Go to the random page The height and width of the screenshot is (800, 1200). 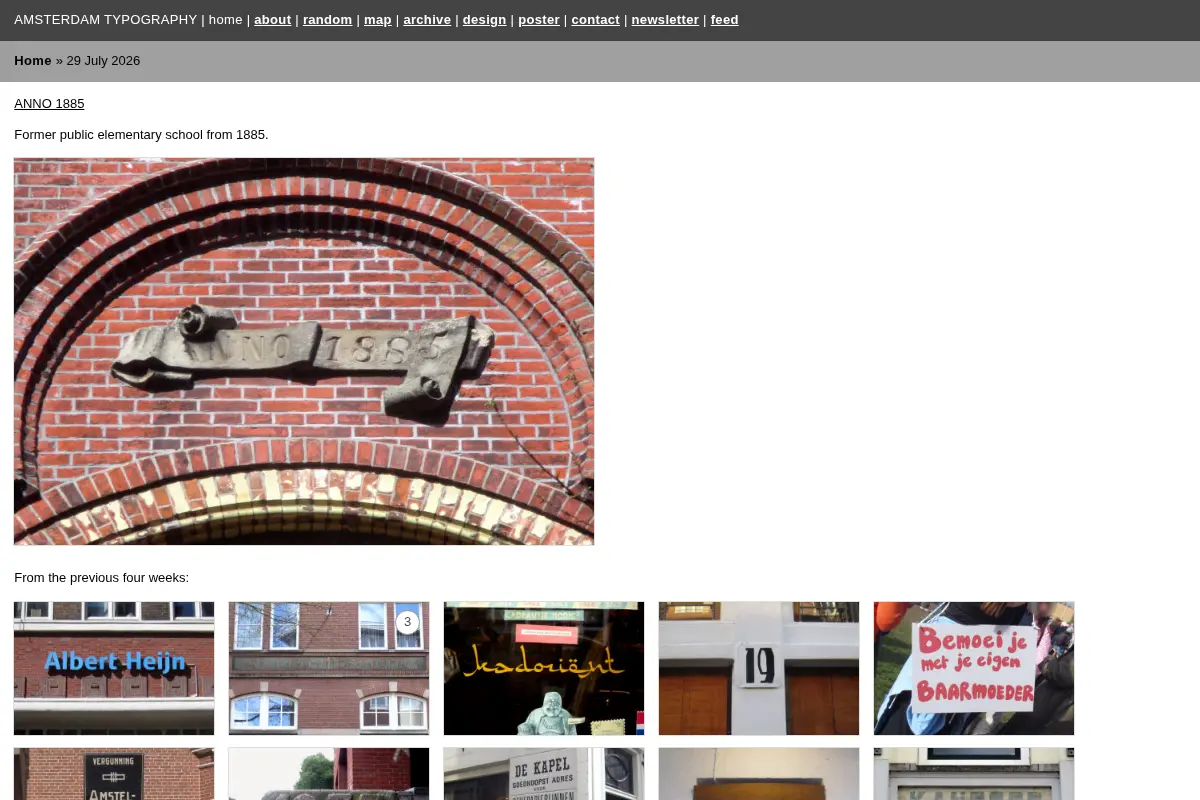(327, 20)
